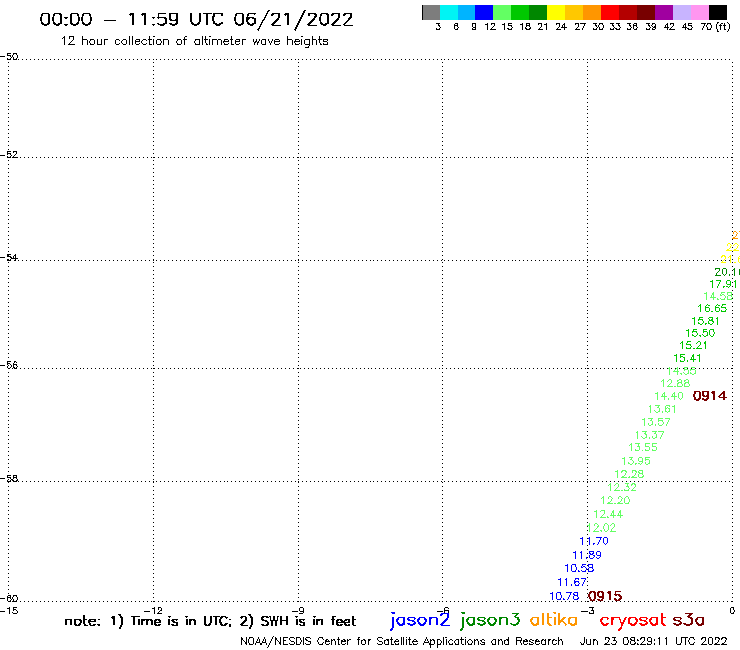Image resolution: width=740 pixels, height=650 pixels.
Task: Click the wave height value 11.67
Action: pos(572,582)
